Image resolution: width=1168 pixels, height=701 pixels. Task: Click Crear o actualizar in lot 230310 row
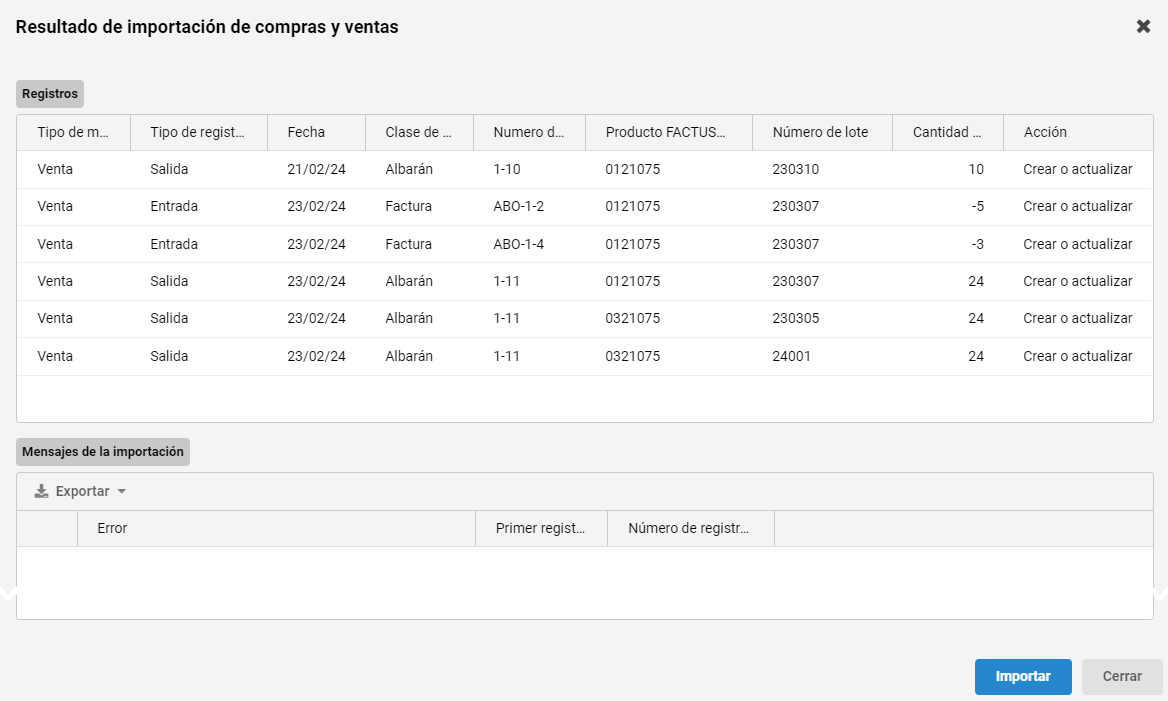click(1077, 170)
